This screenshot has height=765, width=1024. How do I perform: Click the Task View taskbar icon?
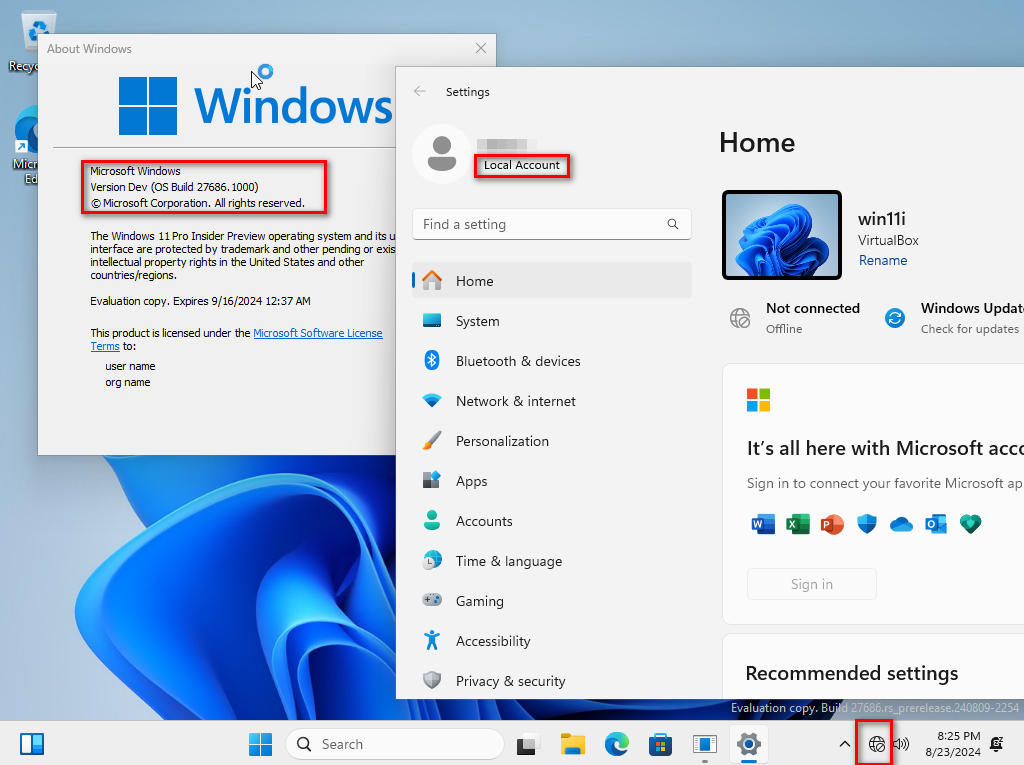tap(528, 744)
